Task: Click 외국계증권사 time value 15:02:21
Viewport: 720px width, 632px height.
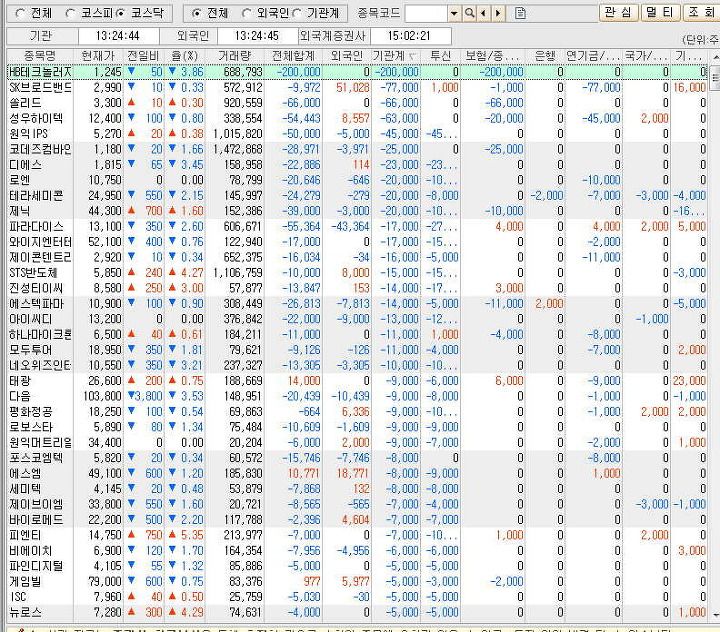Action: pos(409,35)
